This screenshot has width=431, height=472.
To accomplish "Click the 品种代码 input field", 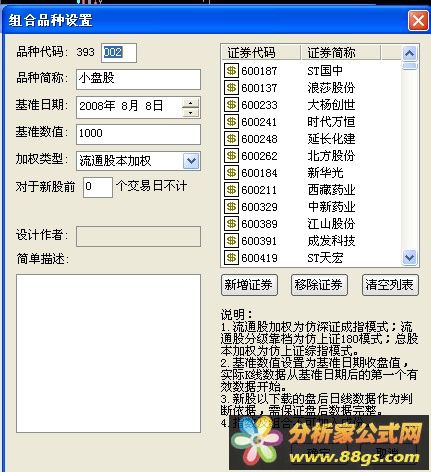I will pos(119,53).
